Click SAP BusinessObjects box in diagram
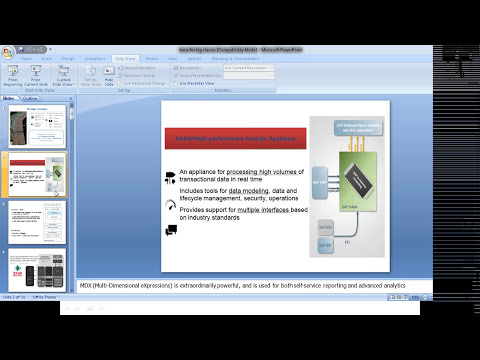Screen dimensions: 480x360 (x=358, y=128)
